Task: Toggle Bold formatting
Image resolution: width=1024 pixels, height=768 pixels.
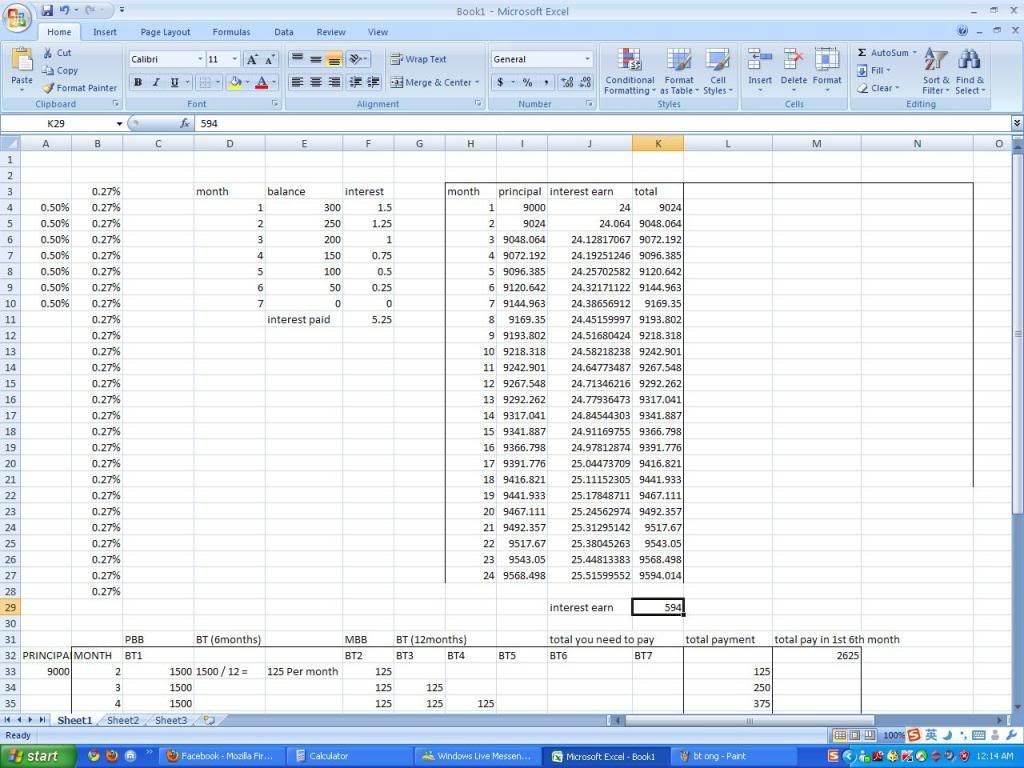Action: tap(138, 83)
